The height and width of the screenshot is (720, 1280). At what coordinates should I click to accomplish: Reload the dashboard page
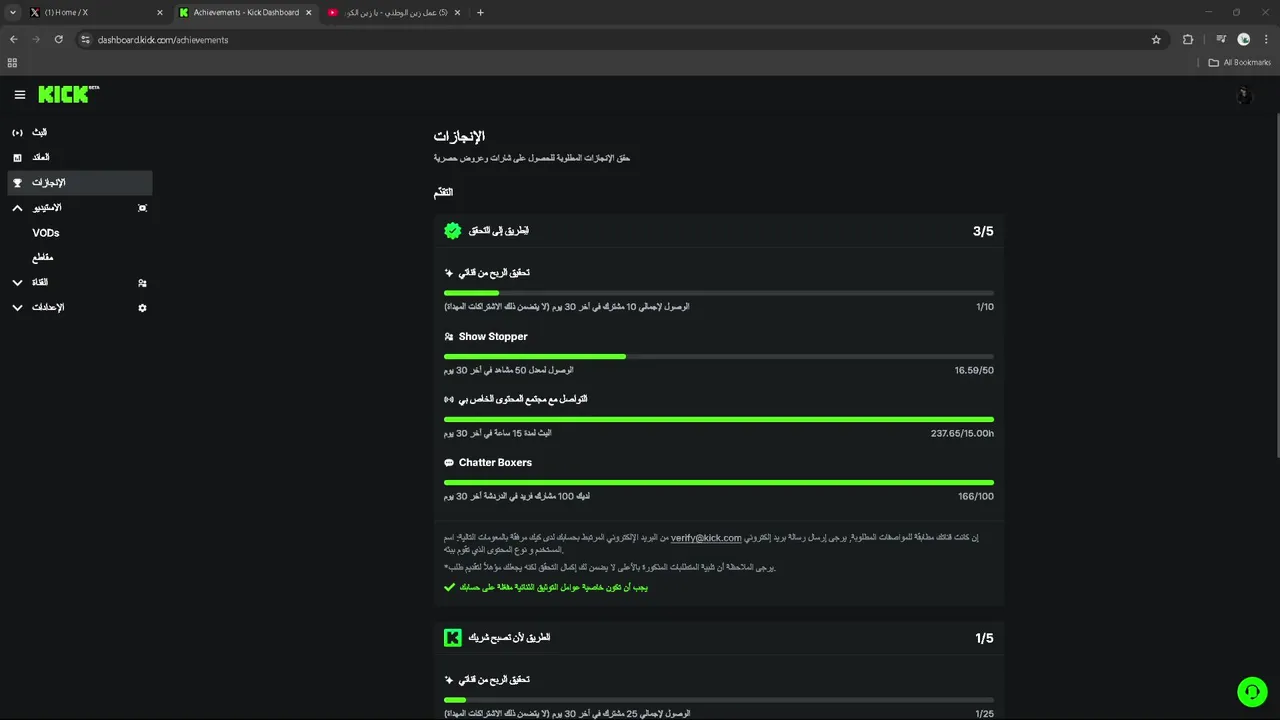59,40
